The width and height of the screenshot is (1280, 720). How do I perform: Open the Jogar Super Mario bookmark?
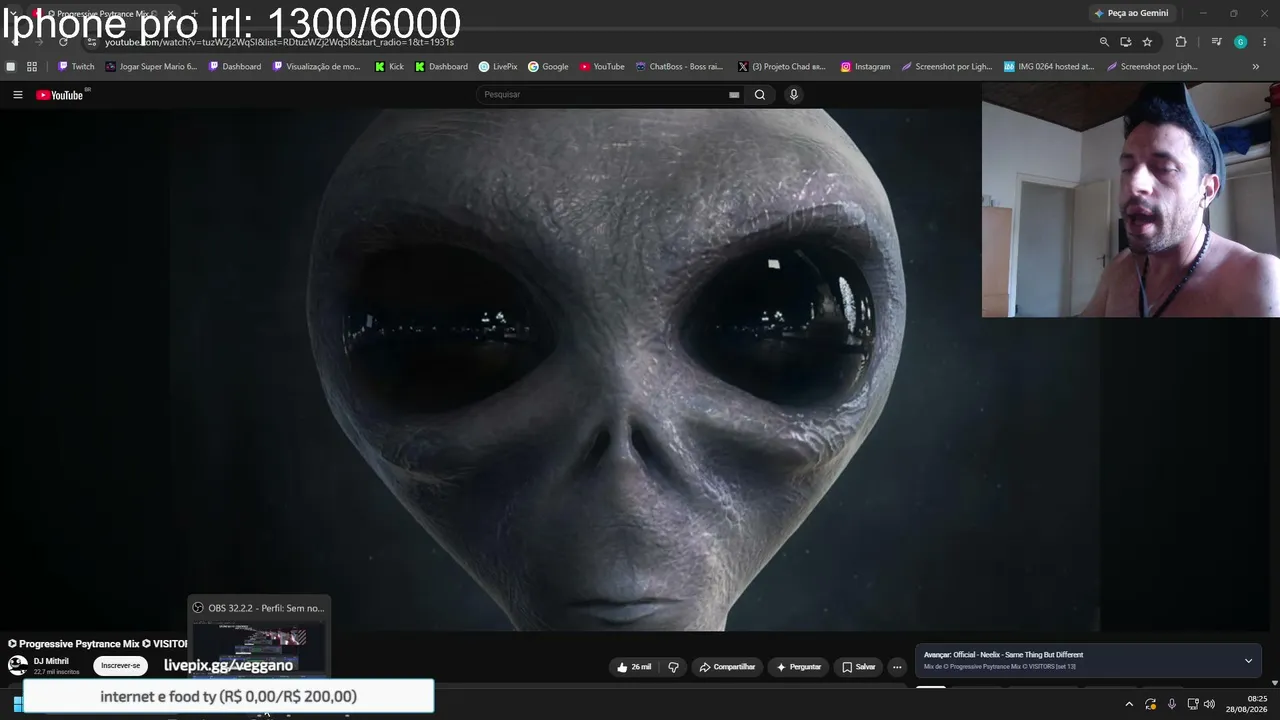(151, 67)
